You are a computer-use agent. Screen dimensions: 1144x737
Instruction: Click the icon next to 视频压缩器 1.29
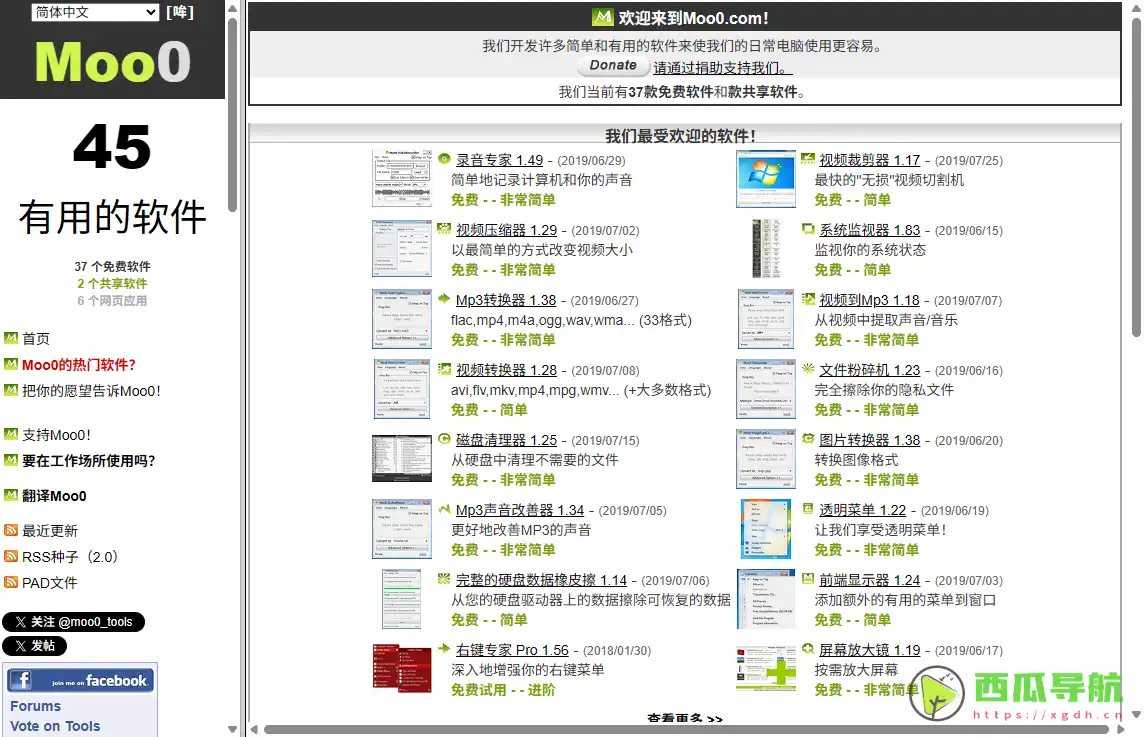444,228
